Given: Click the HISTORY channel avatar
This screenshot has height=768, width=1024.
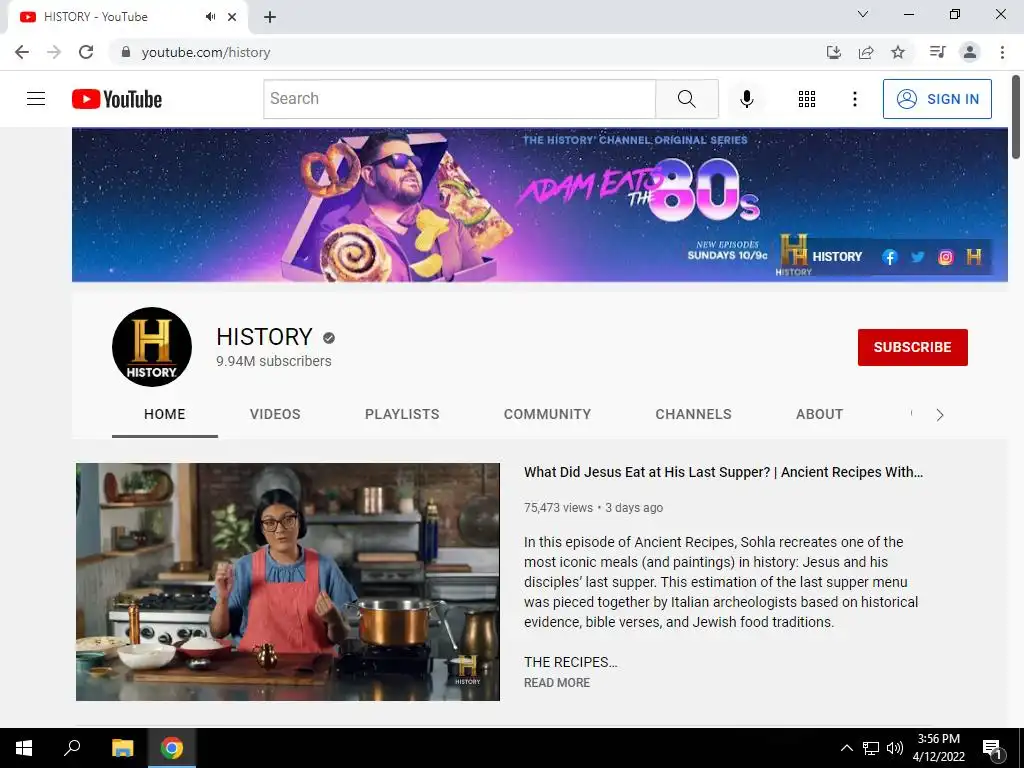Looking at the screenshot, I should coord(152,347).
